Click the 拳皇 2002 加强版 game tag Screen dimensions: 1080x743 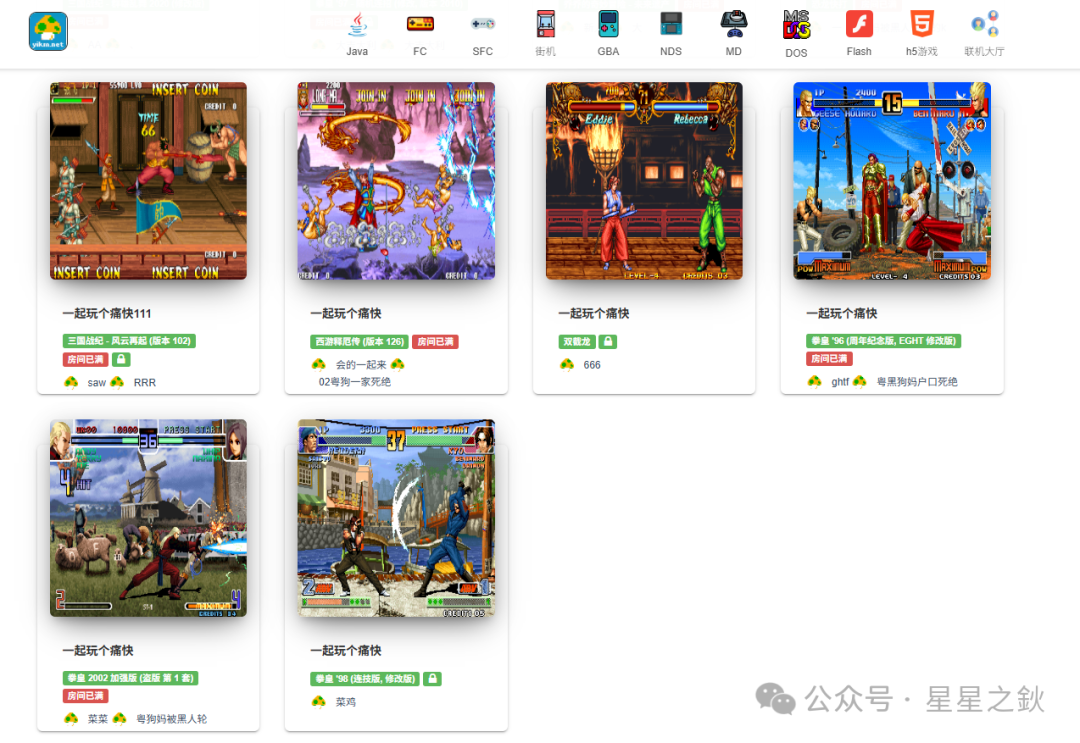(131, 678)
